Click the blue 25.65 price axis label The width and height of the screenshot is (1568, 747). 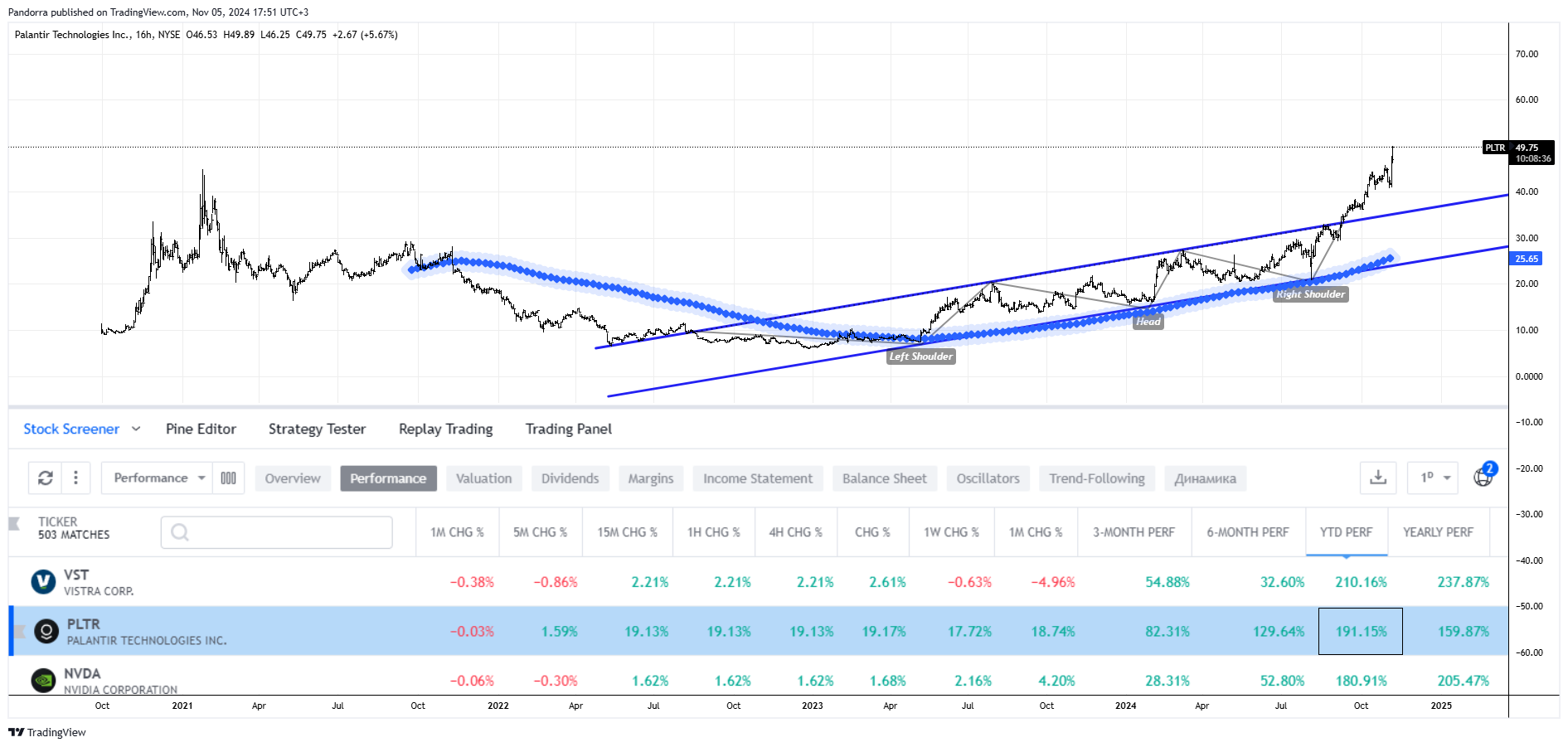[1527, 259]
